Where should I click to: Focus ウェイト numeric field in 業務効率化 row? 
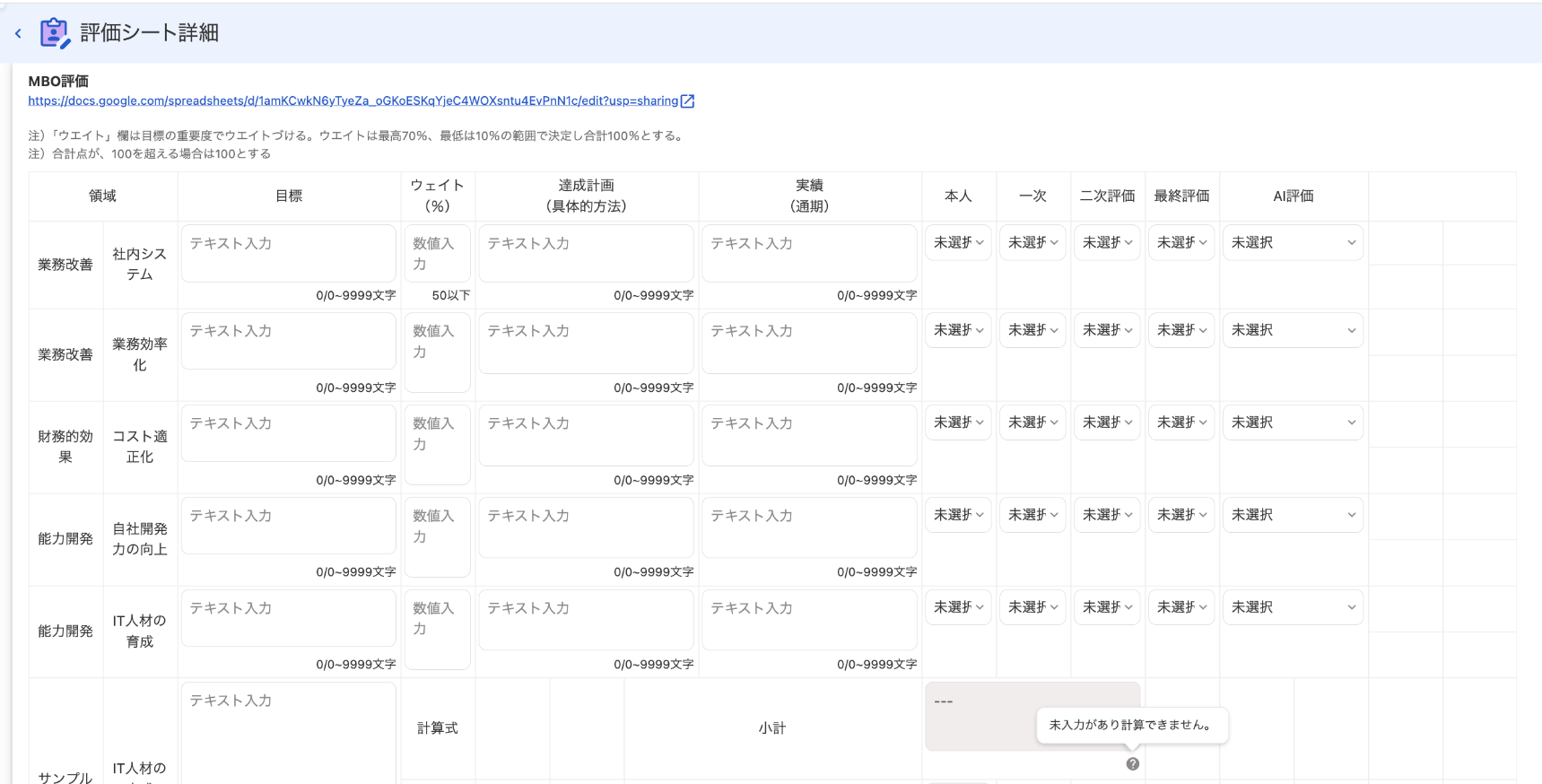click(437, 353)
